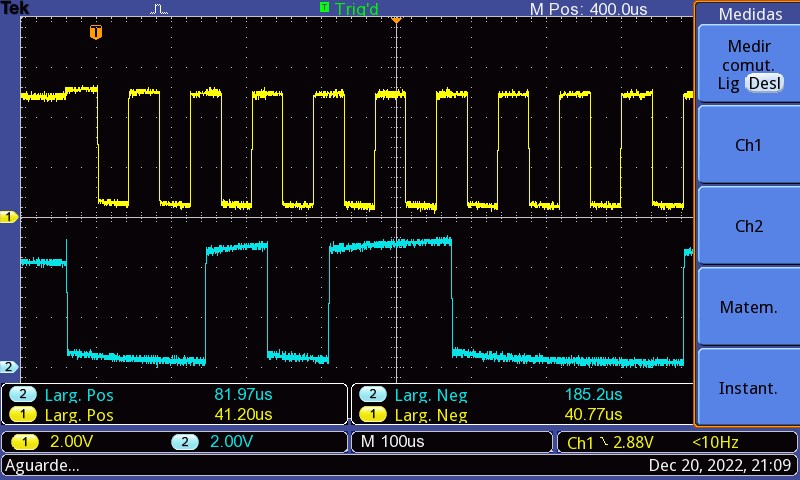The width and height of the screenshot is (800, 480).
Task: Click the Ch1 2.88V trigger level readout
Action: click(610, 442)
